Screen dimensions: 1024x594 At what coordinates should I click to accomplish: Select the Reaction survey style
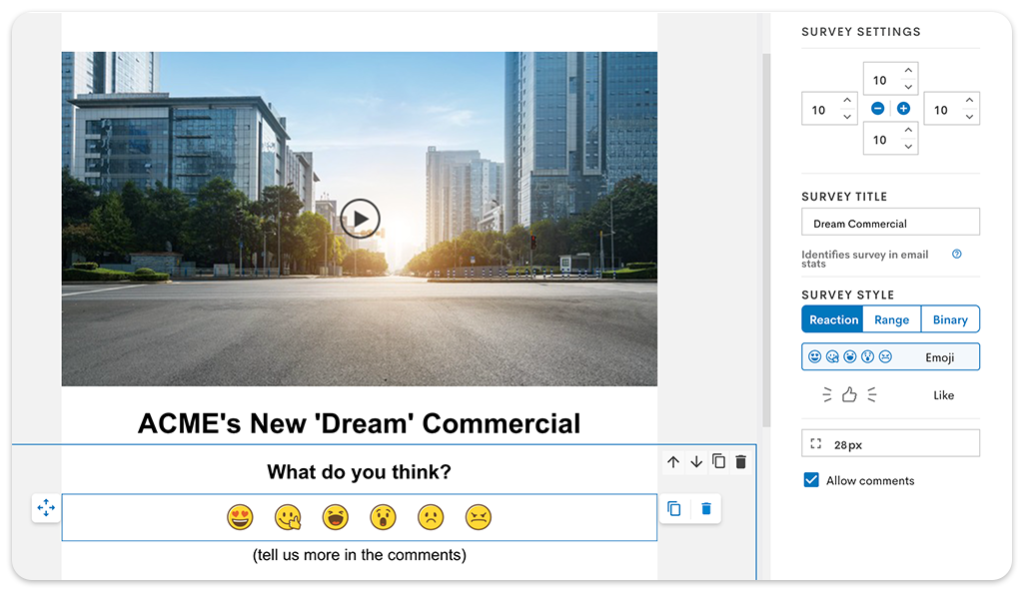[833, 319]
